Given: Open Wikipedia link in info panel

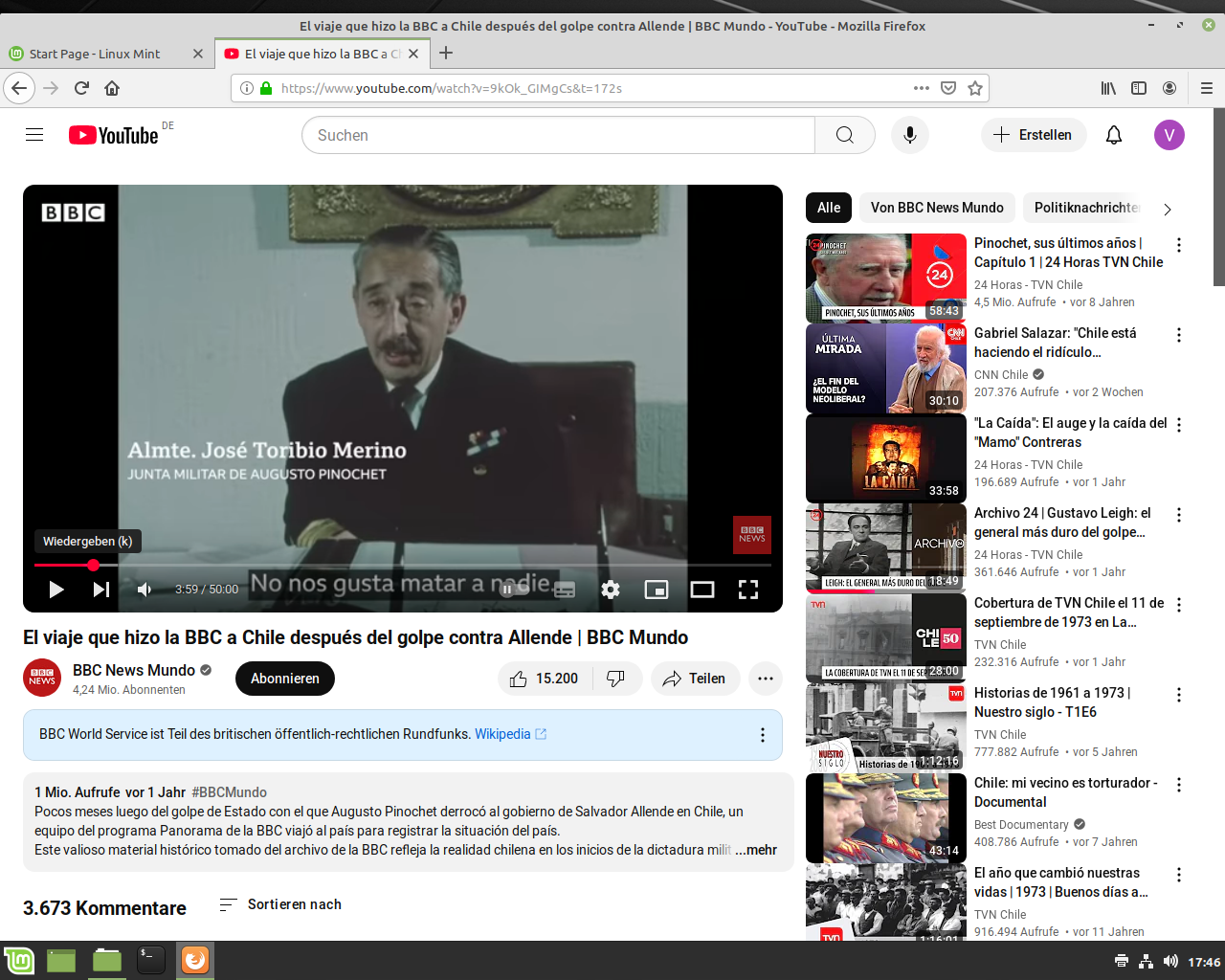Looking at the screenshot, I should pyautogui.click(x=510, y=734).
